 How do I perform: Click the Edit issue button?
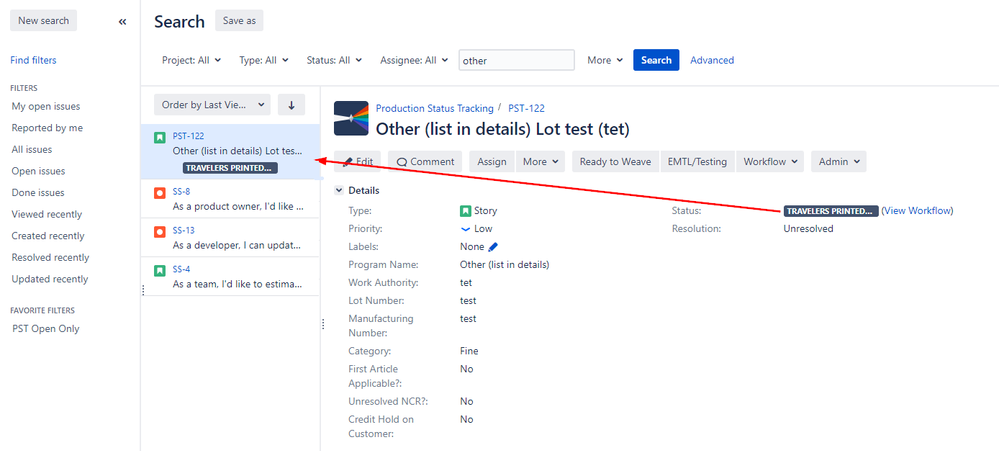[x=357, y=162]
